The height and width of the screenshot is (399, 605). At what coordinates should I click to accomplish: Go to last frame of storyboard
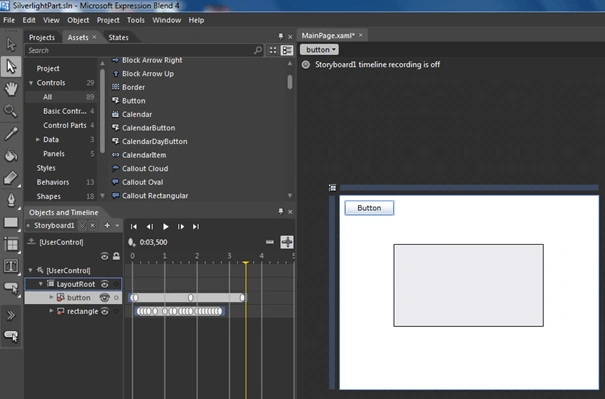click(x=196, y=227)
